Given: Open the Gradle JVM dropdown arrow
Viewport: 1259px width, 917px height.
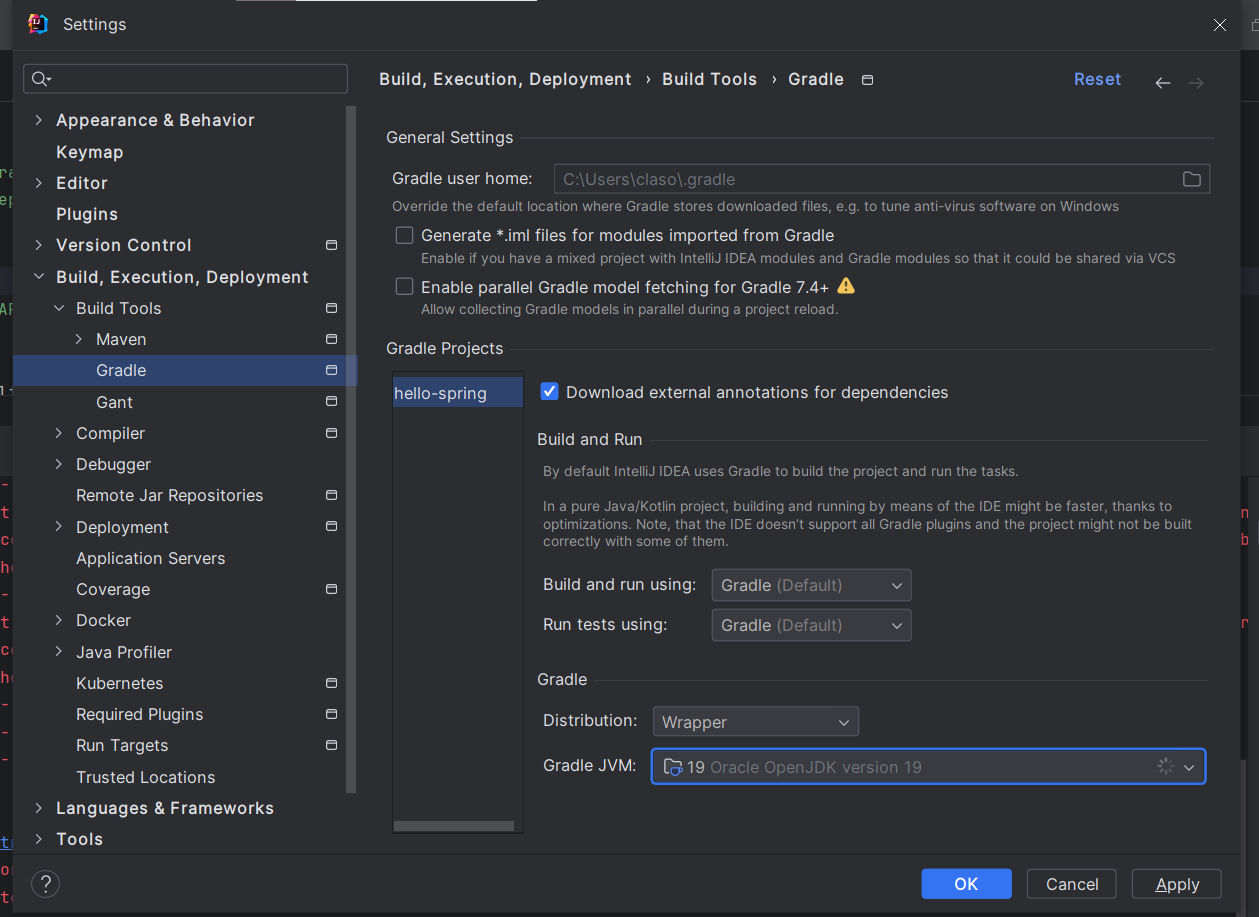Looking at the screenshot, I should point(1189,768).
